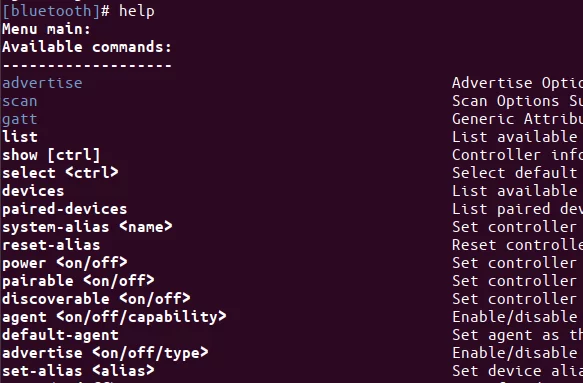583x383 pixels.
Task: Click 'show [ctrl]' command text
Action: click(x=51, y=155)
